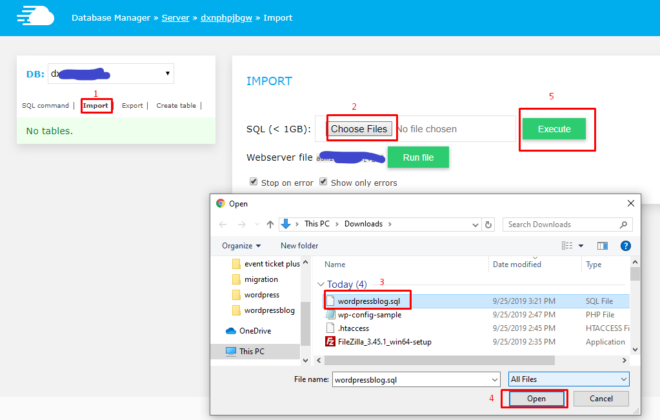The width and height of the screenshot is (660, 420).
Task: Select This PC in address path
Action: 317,224
